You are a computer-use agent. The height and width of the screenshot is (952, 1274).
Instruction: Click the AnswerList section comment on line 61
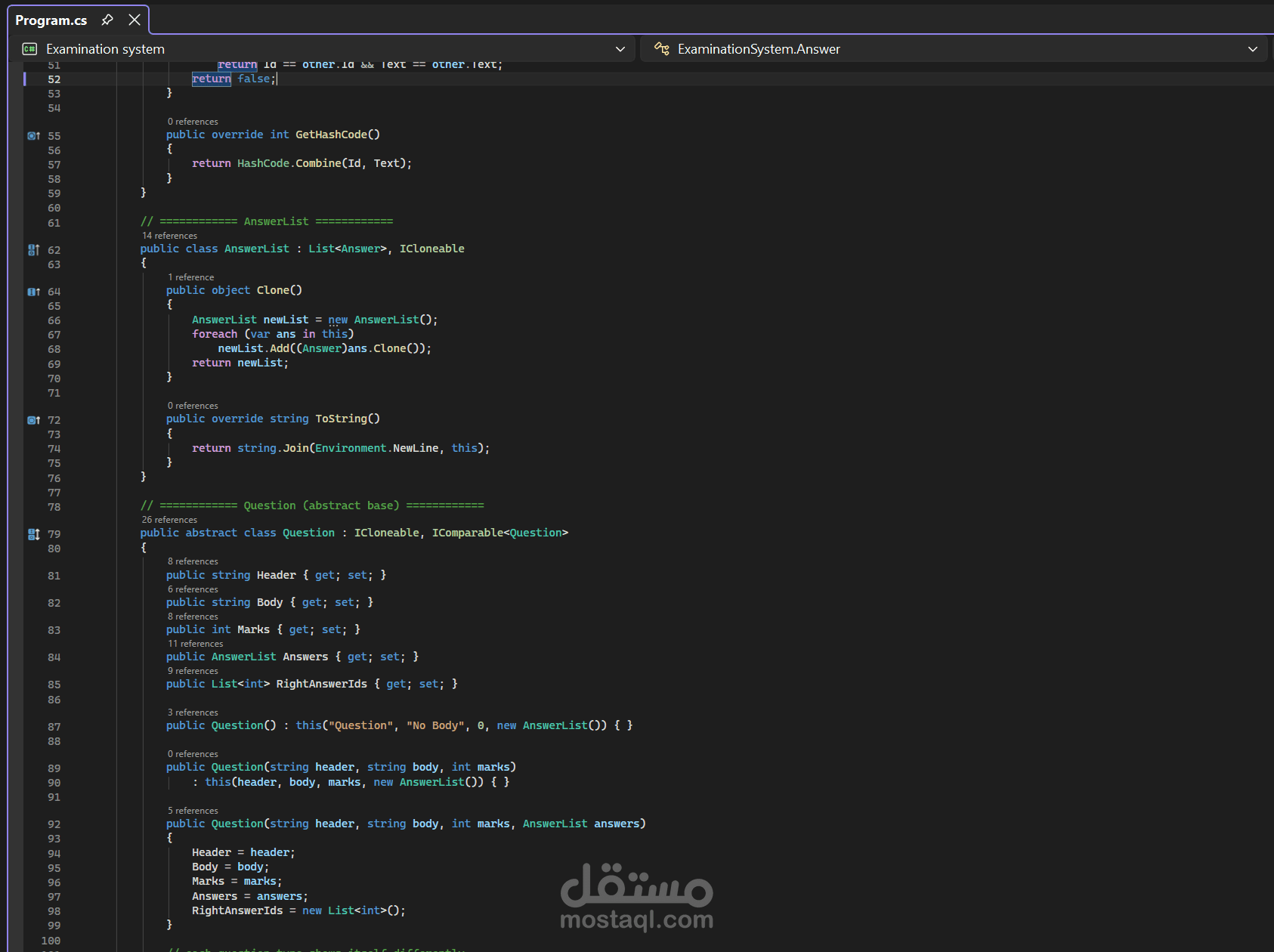coord(267,221)
